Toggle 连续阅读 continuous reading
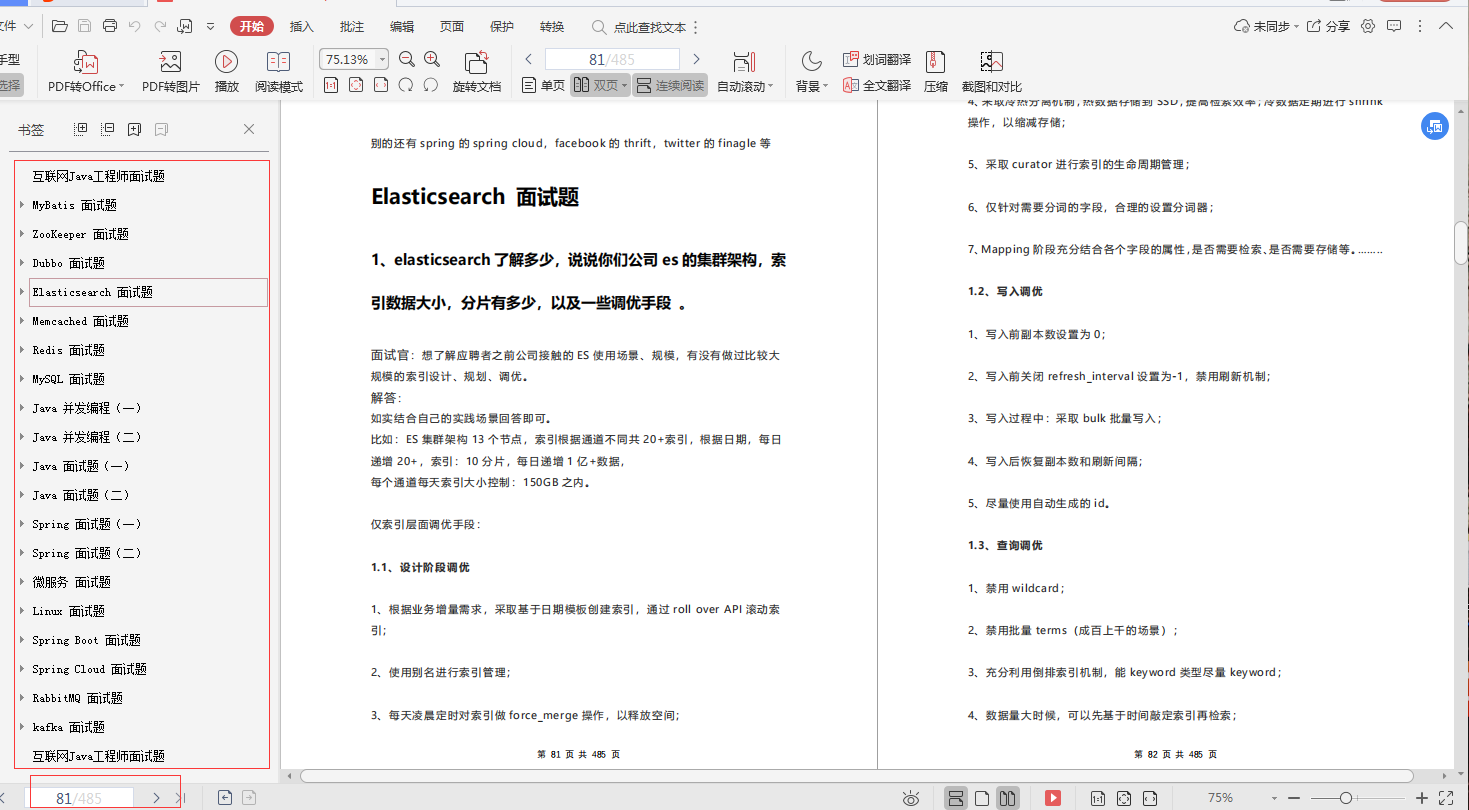The height and width of the screenshot is (810, 1469). tap(670, 85)
